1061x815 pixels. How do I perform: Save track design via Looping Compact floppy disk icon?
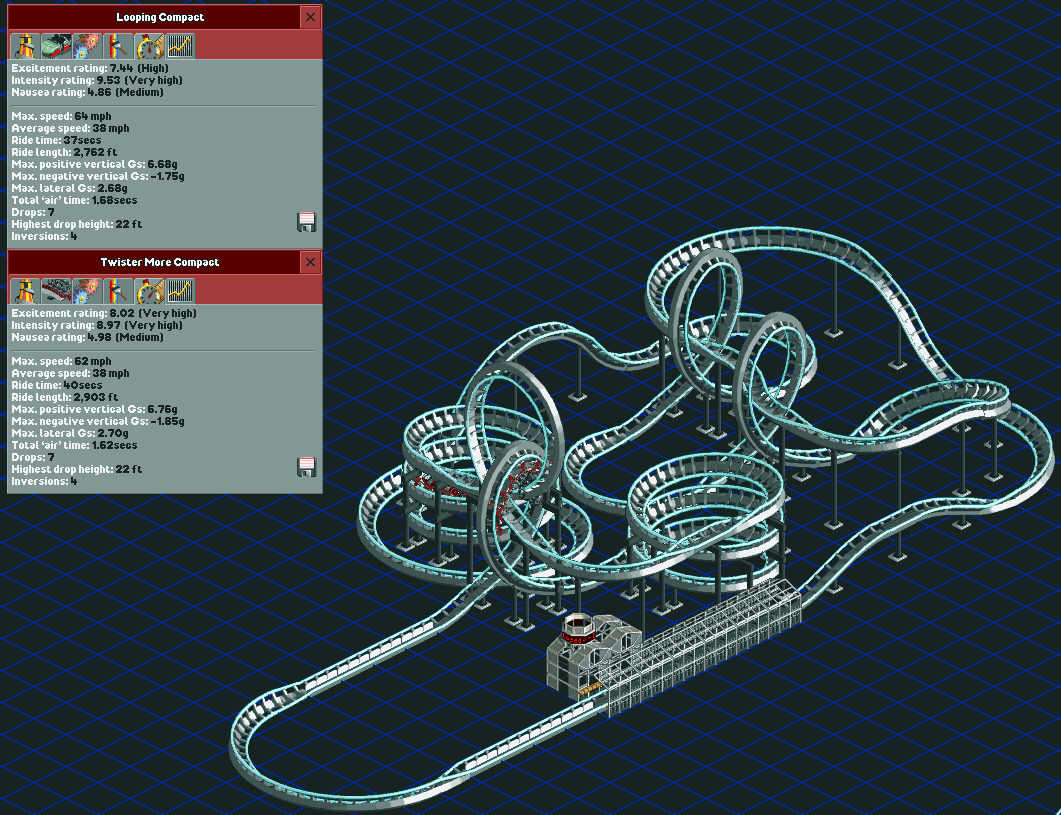point(307,222)
